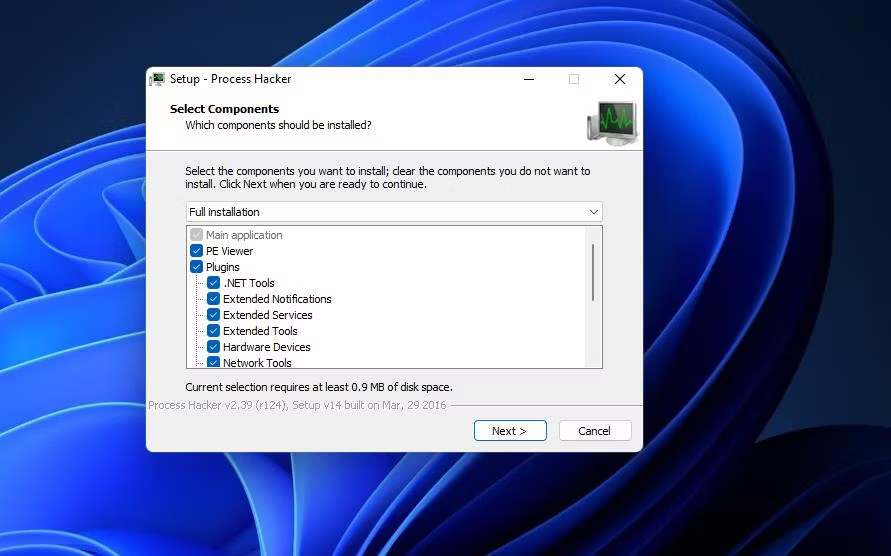The height and width of the screenshot is (556, 891).
Task: Click the disk space requirement text
Action: 319,387
